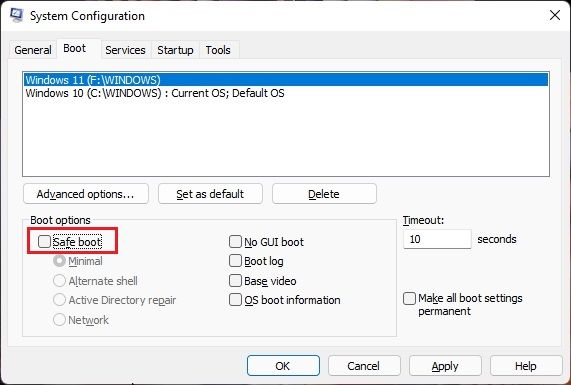Open the Services tab
This screenshot has width=571, height=385.
click(125, 50)
